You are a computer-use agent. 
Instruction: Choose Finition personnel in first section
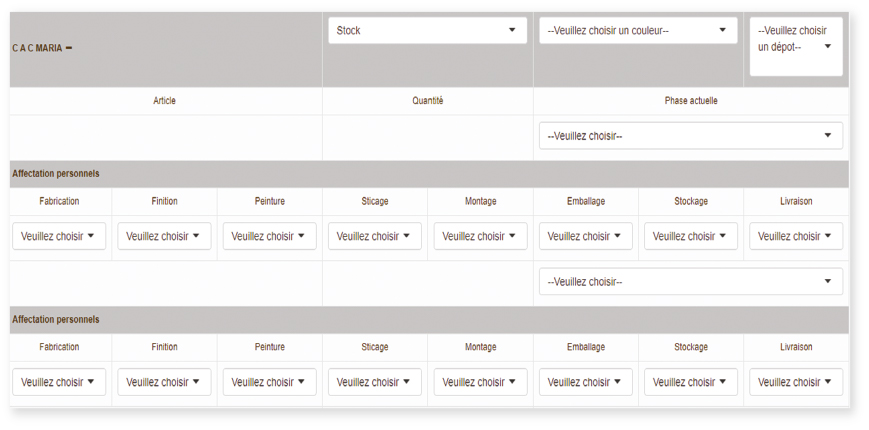point(164,236)
